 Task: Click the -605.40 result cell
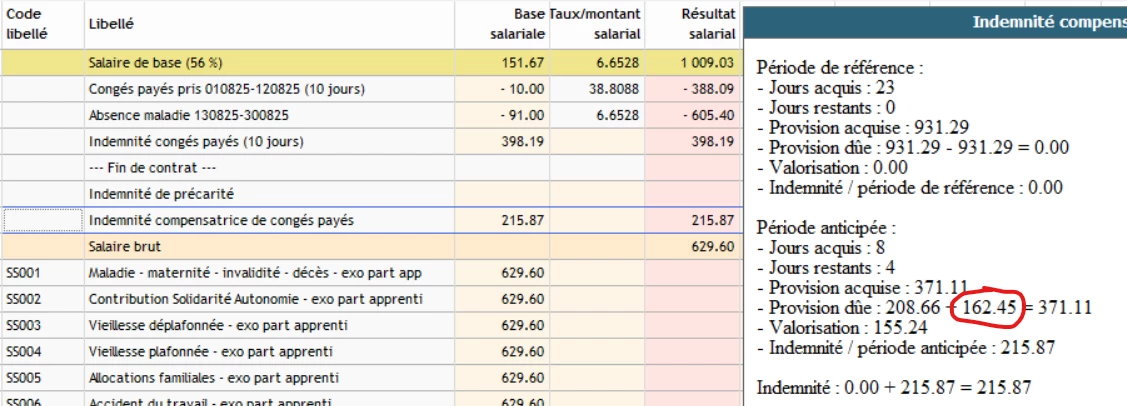(712, 115)
